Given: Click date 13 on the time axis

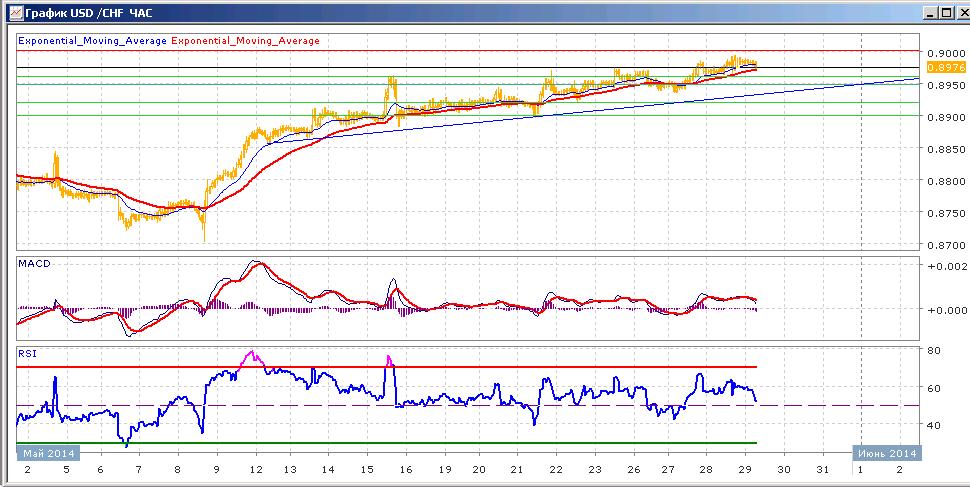Looking at the screenshot, I should (290, 470).
